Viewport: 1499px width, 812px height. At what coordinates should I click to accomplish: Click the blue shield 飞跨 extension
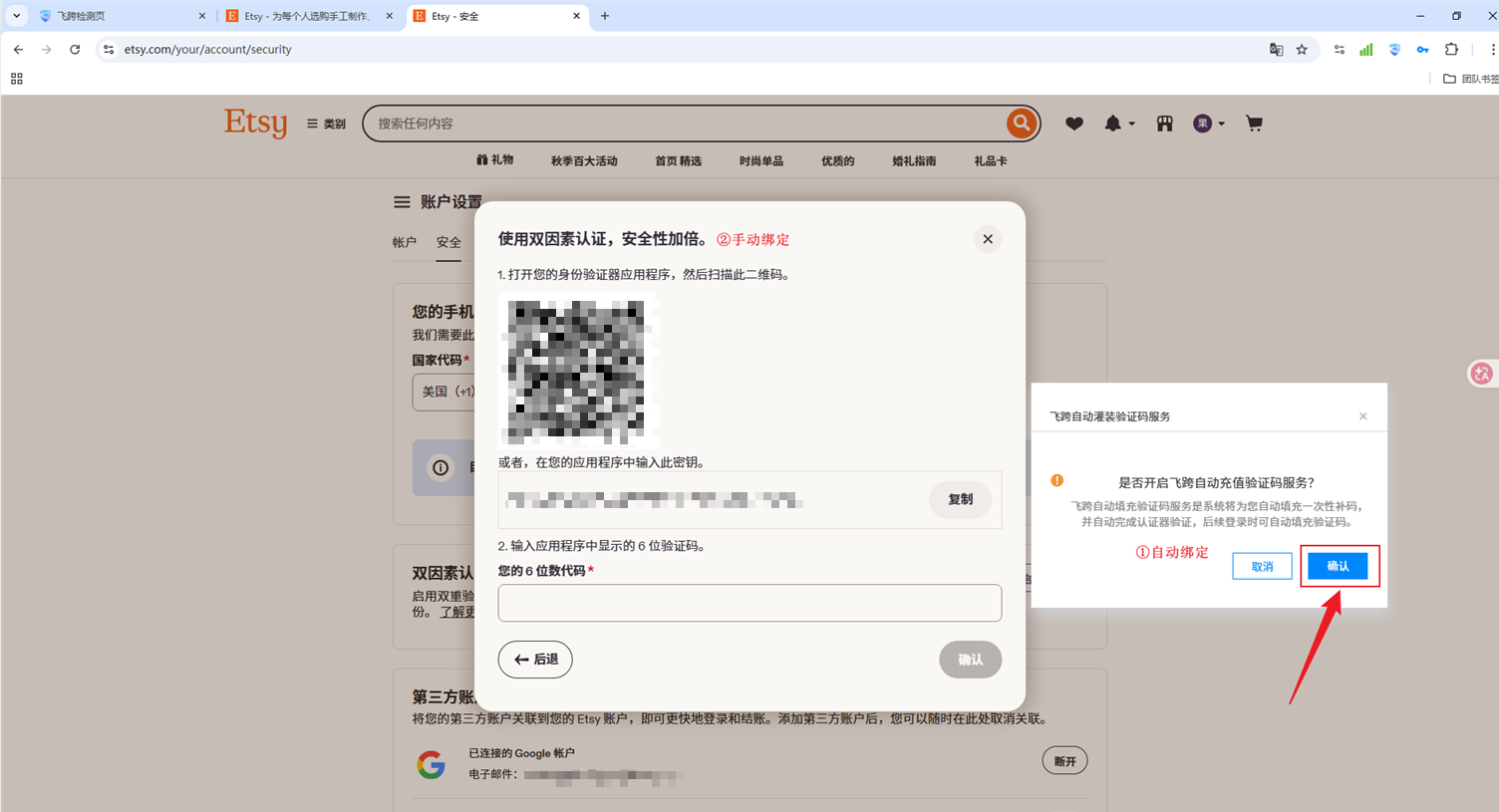(1394, 49)
